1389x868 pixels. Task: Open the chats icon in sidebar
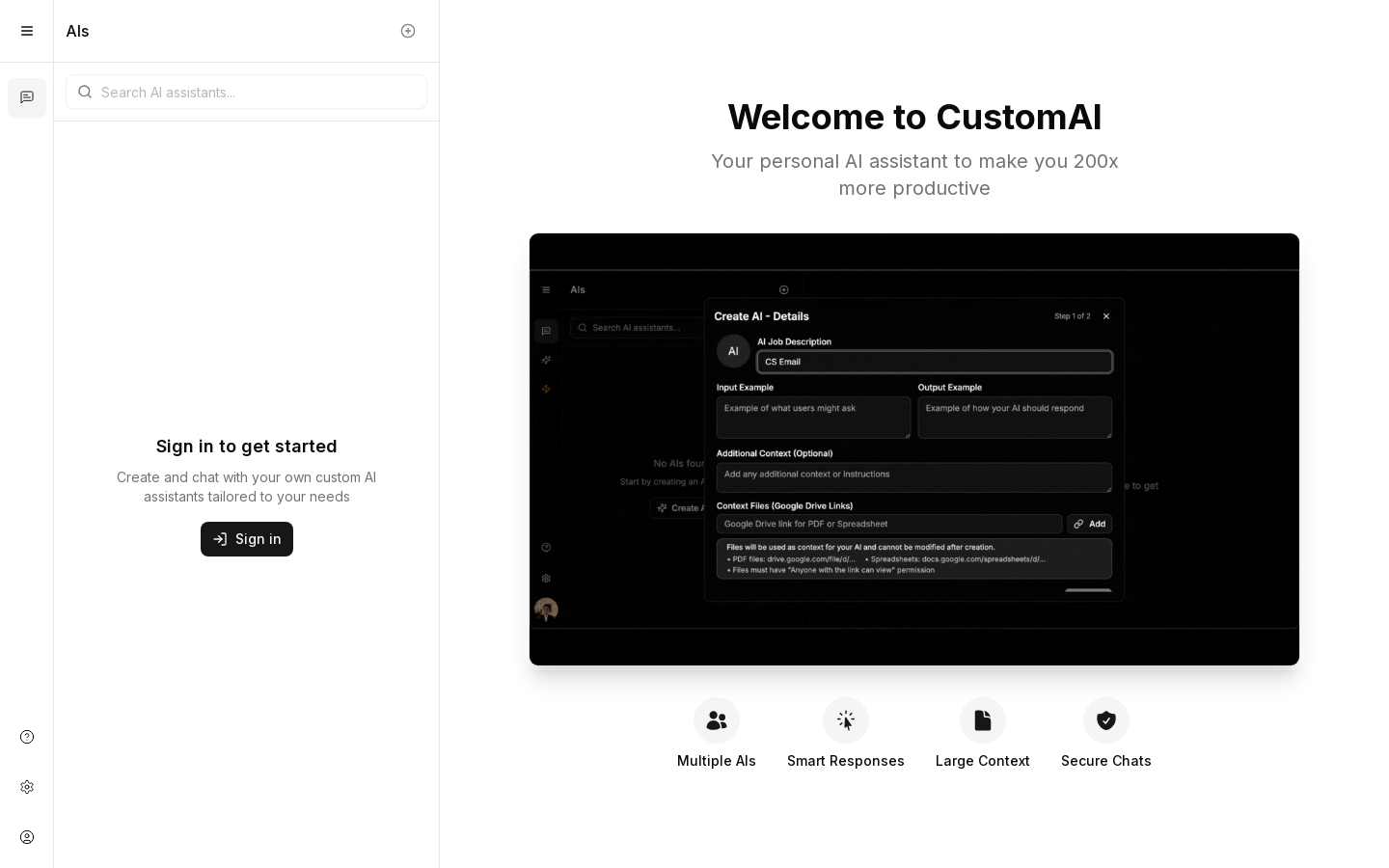pyautogui.click(x=27, y=97)
